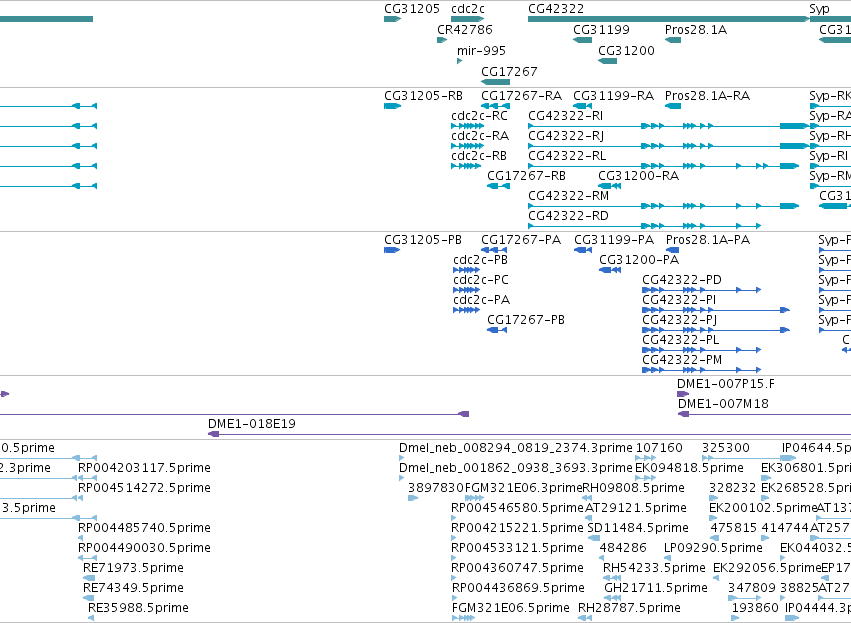Select EST RE71973.5prime
Viewport: 851px width, 623px height.
click(133, 568)
